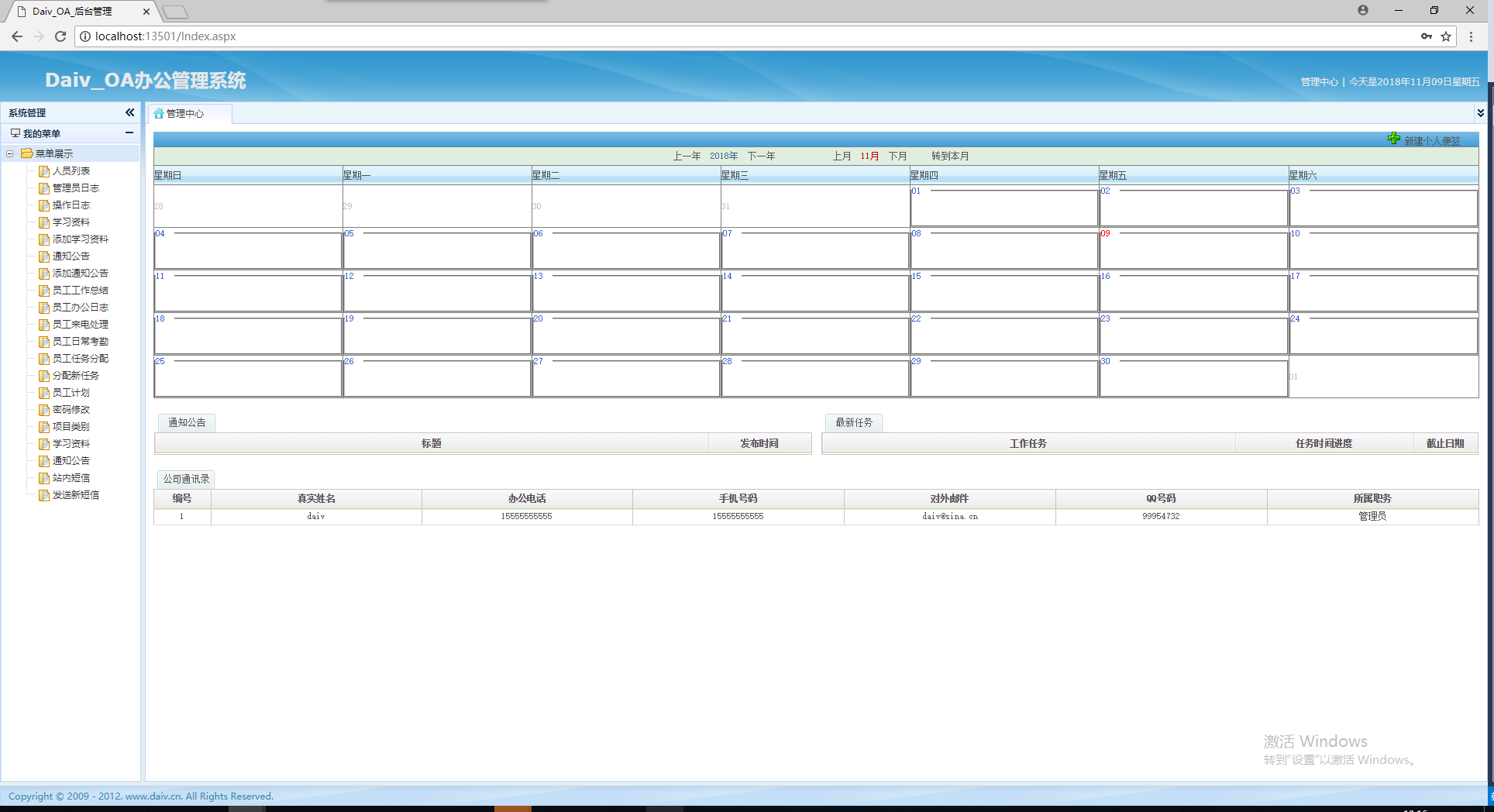Click the 管理中心 link in the top header
Viewport: 1494px width, 812px height.
click(x=1319, y=81)
